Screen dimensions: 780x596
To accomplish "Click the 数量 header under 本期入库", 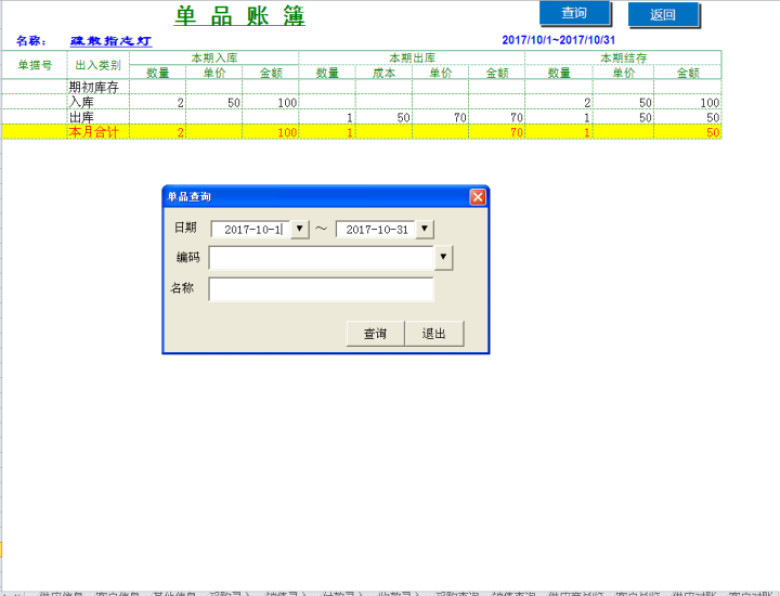I will (x=158, y=73).
